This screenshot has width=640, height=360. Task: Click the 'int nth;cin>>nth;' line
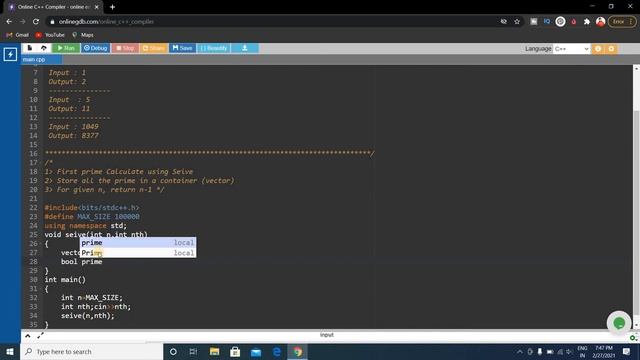[x=96, y=307]
